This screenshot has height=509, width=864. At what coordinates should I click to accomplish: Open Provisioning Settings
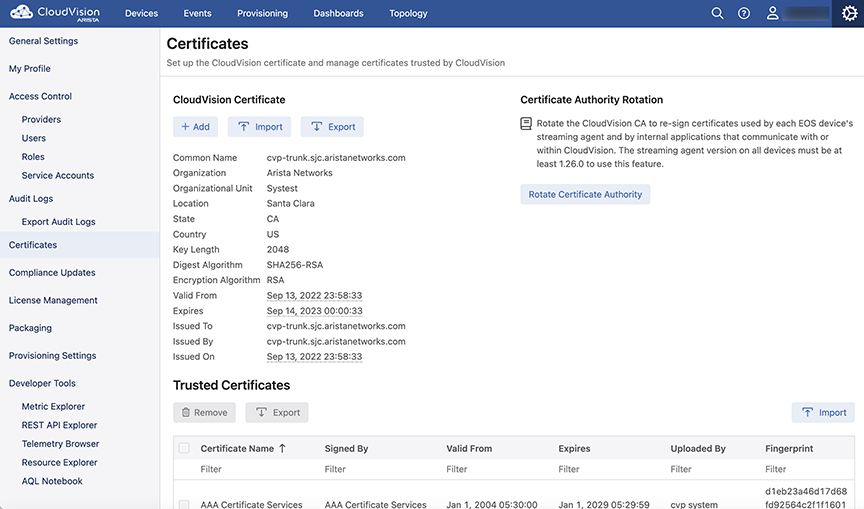tap(52, 355)
